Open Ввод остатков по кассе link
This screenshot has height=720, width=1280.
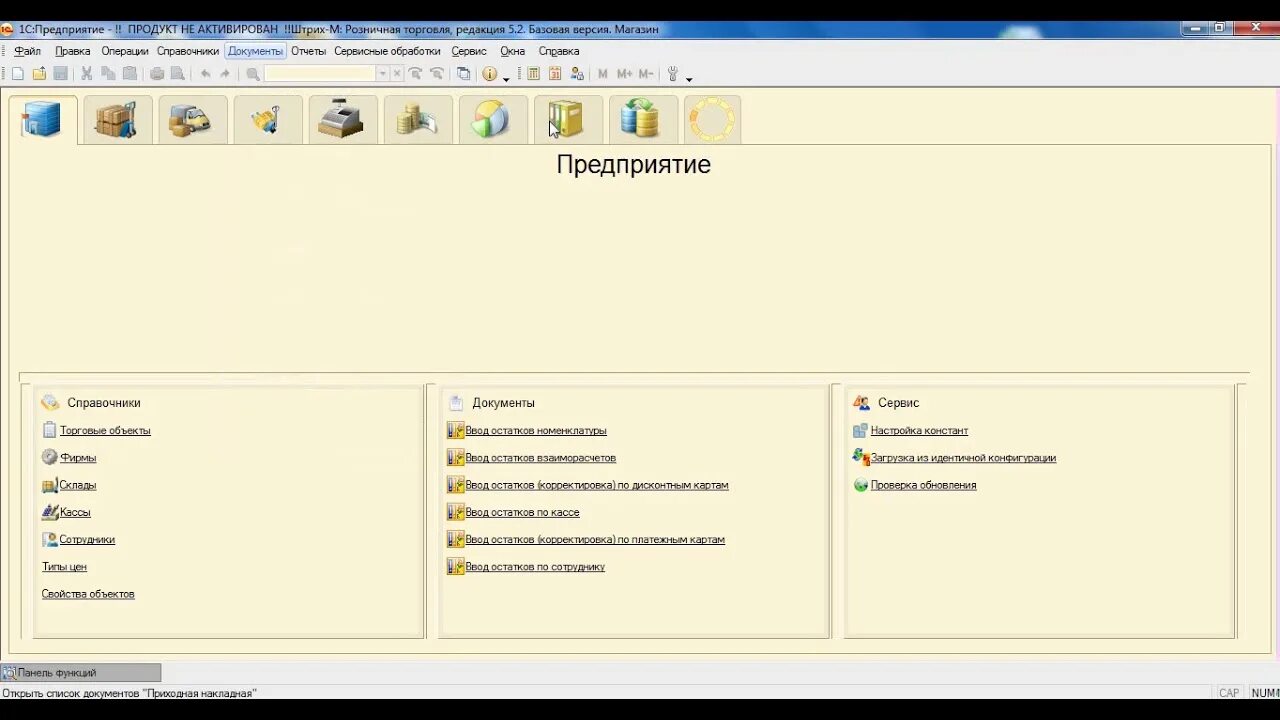(x=522, y=512)
